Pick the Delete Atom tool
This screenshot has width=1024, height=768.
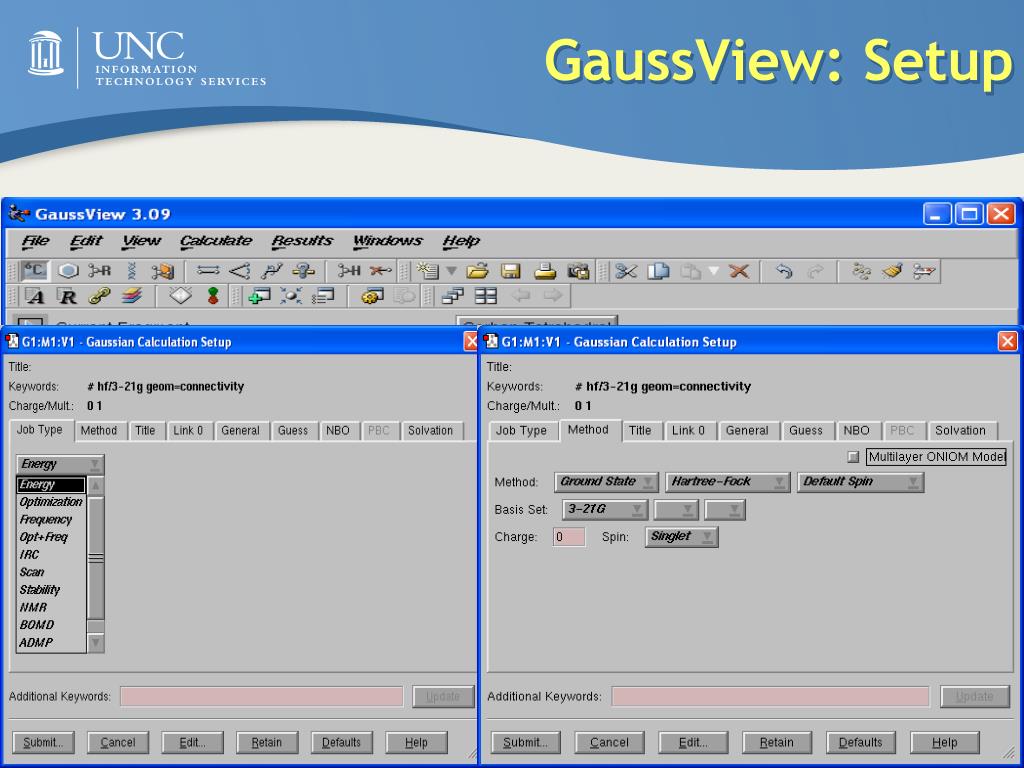(380, 270)
